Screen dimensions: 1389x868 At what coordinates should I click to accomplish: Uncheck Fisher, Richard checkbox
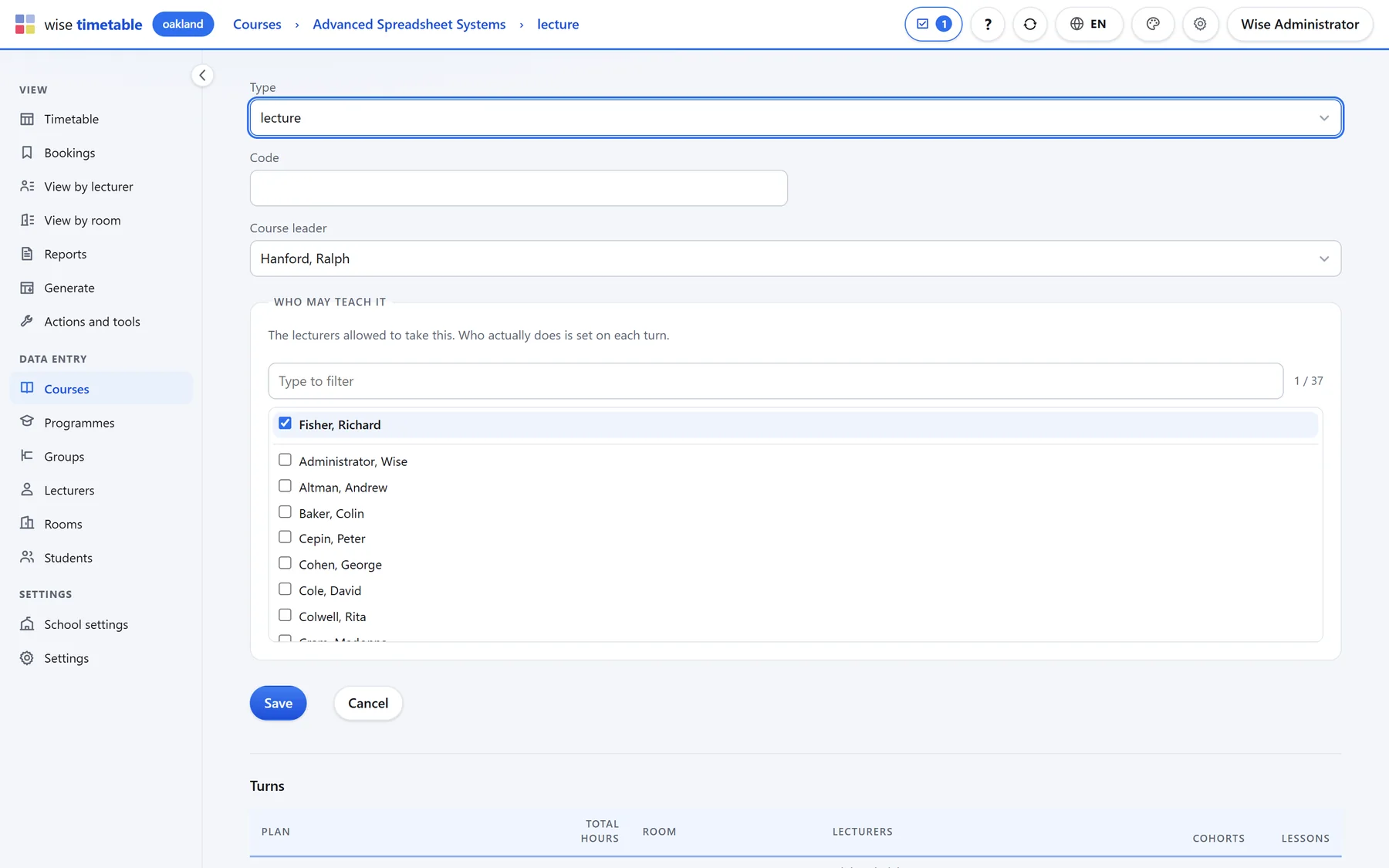coord(285,424)
